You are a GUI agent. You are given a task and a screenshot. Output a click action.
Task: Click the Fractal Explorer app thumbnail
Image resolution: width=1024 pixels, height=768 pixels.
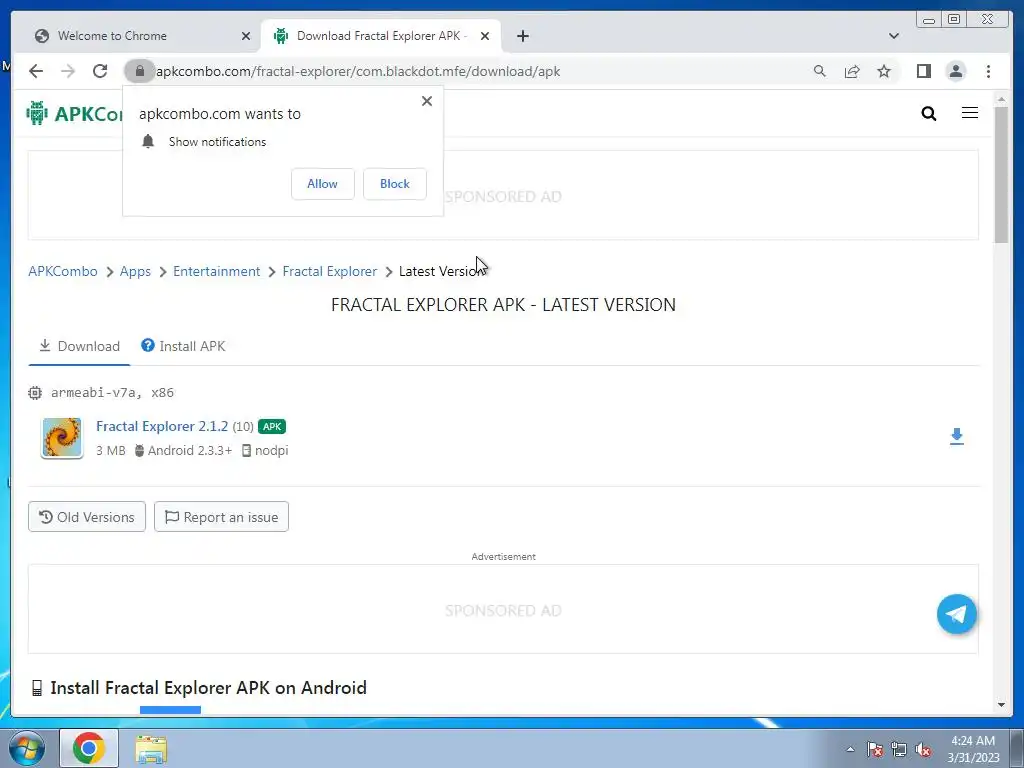pos(62,438)
